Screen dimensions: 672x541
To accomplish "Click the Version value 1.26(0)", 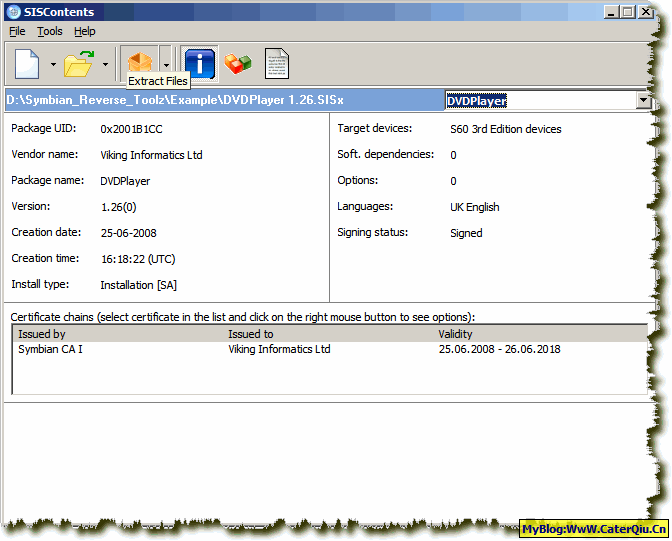I will 119,207.
